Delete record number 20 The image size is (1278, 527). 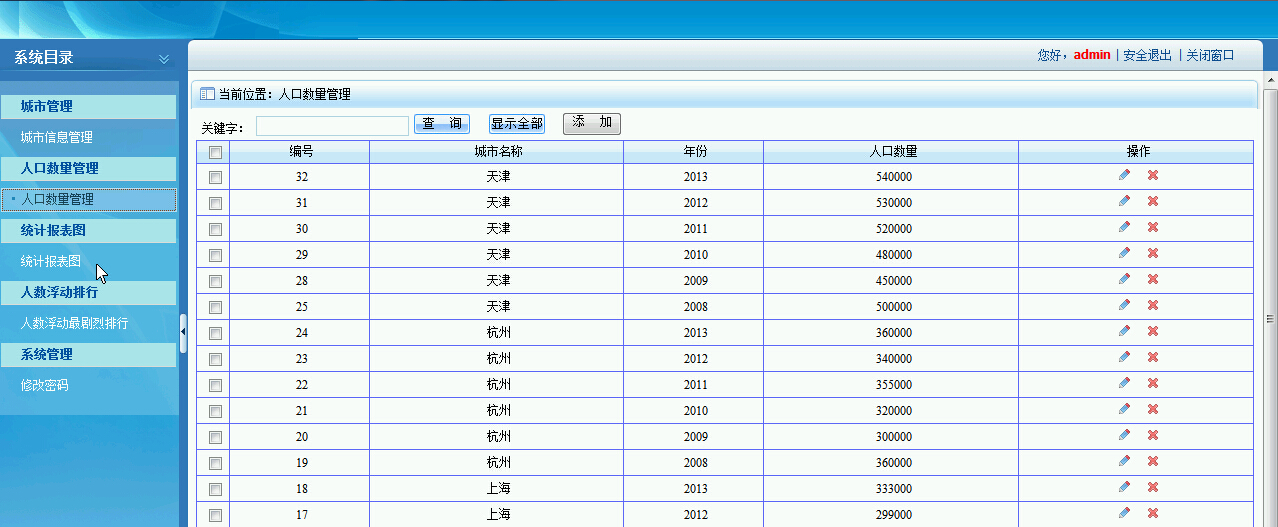tap(1152, 435)
